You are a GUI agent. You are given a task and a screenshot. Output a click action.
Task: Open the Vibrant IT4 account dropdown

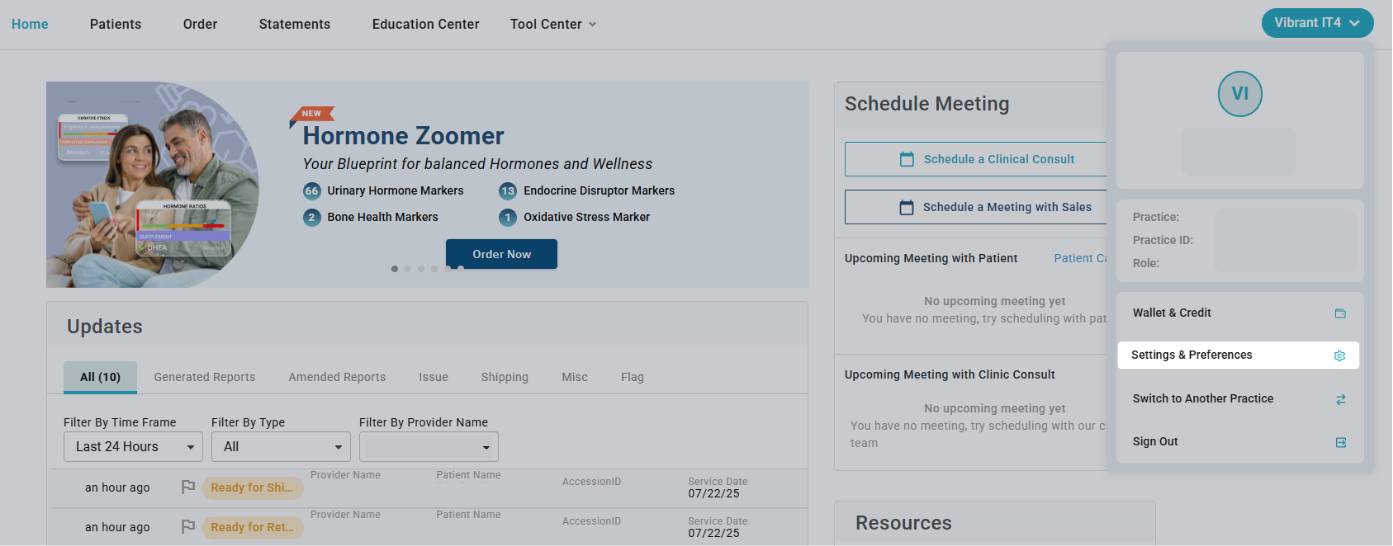coord(1317,23)
